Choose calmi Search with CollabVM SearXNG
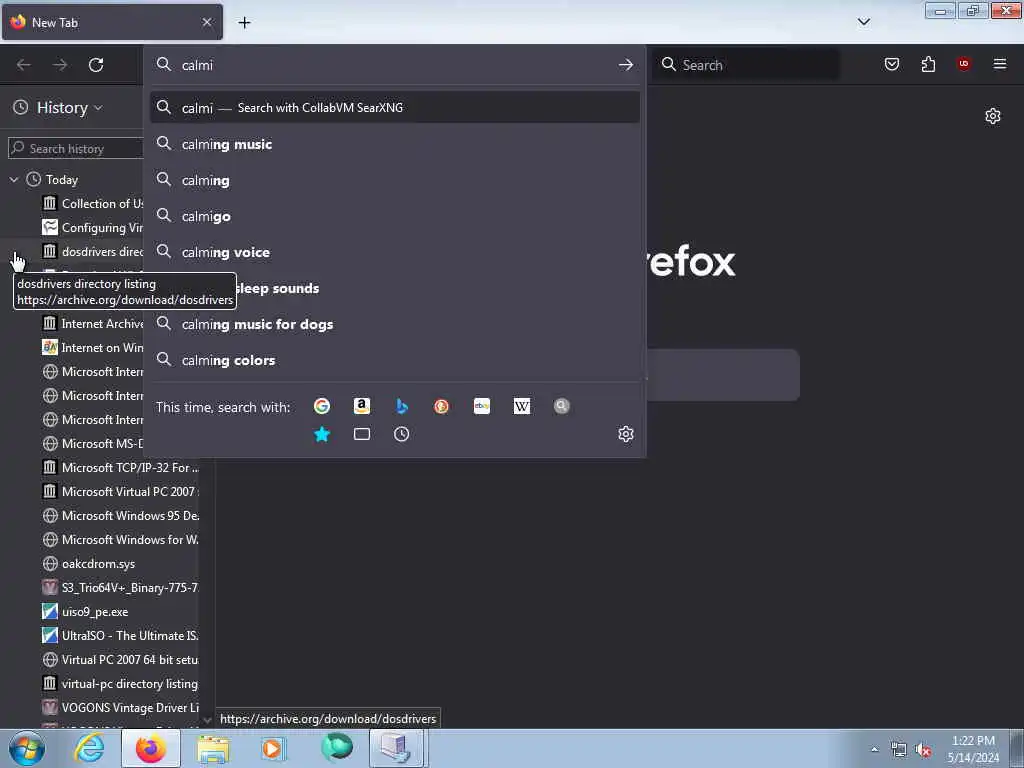The height and width of the screenshot is (768, 1024). click(394, 108)
